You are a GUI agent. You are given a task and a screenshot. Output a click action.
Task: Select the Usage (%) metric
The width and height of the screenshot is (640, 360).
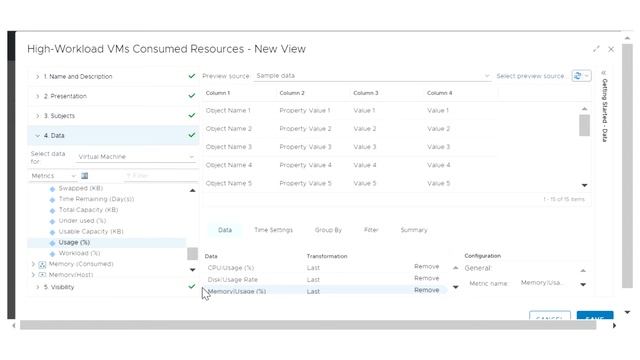(74, 242)
